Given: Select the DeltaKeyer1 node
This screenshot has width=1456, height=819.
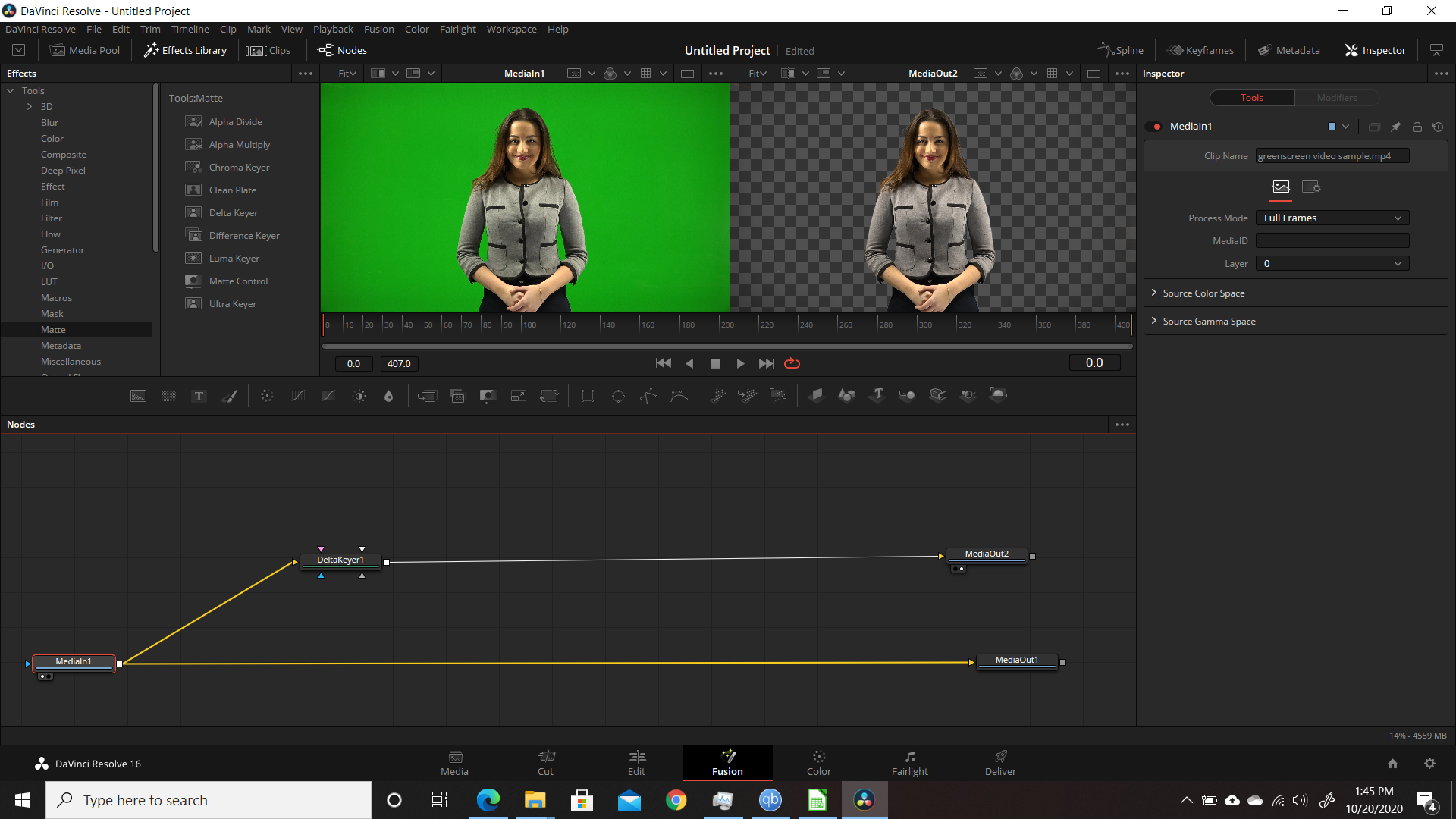Looking at the screenshot, I should click(x=340, y=560).
